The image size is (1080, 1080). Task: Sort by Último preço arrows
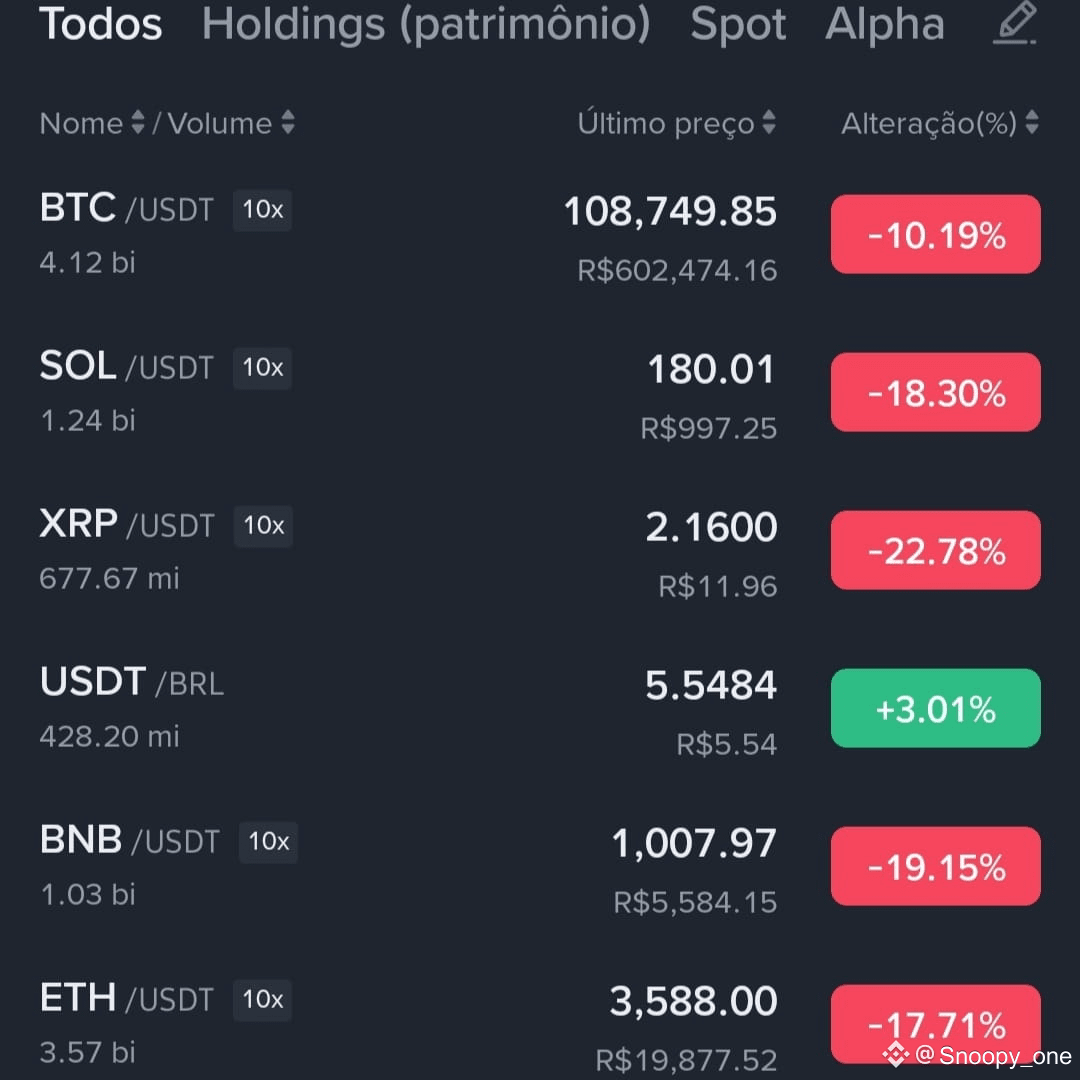[x=769, y=123]
